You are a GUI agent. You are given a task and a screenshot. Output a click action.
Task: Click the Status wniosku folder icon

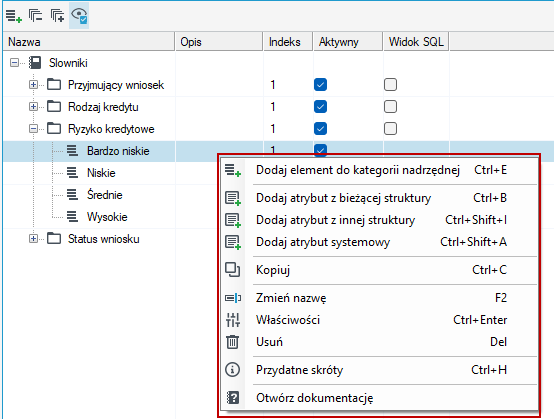(54, 238)
